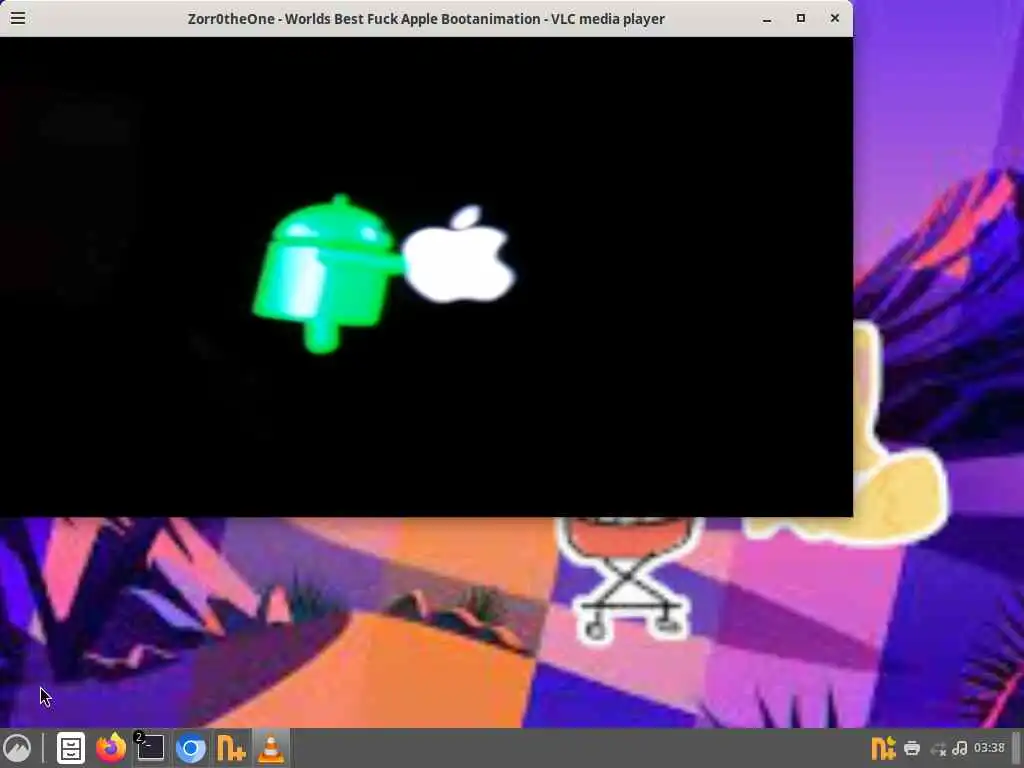Launch Firefox from the taskbar
This screenshot has width=1024, height=768.
(x=110, y=748)
